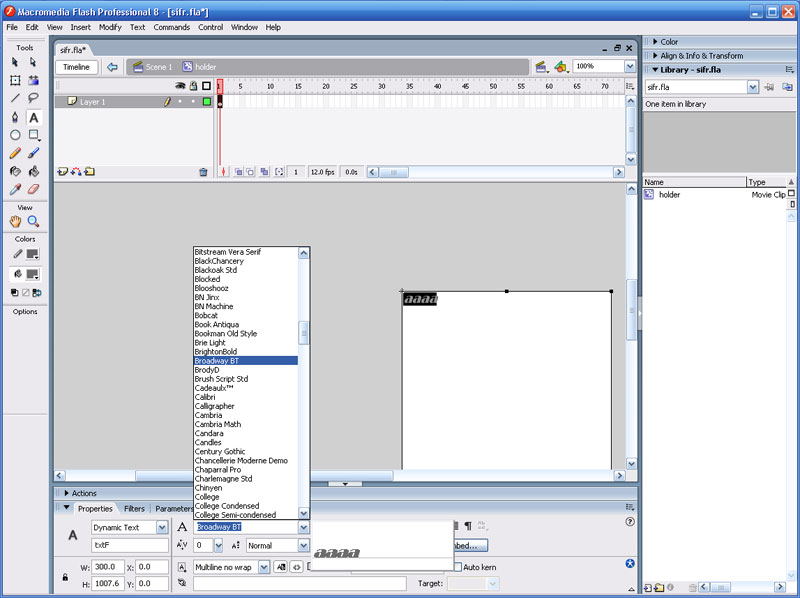
Task: Switch to the Filters tab
Action: click(134, 509)
